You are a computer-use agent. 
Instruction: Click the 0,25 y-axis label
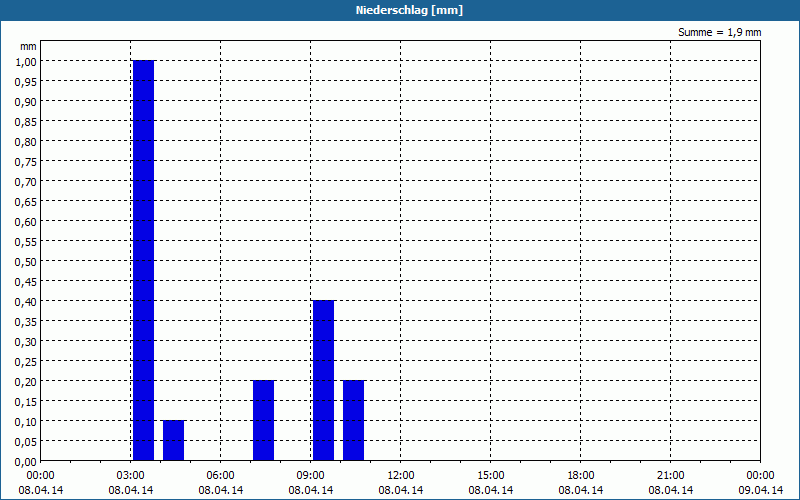coord(26,361)
